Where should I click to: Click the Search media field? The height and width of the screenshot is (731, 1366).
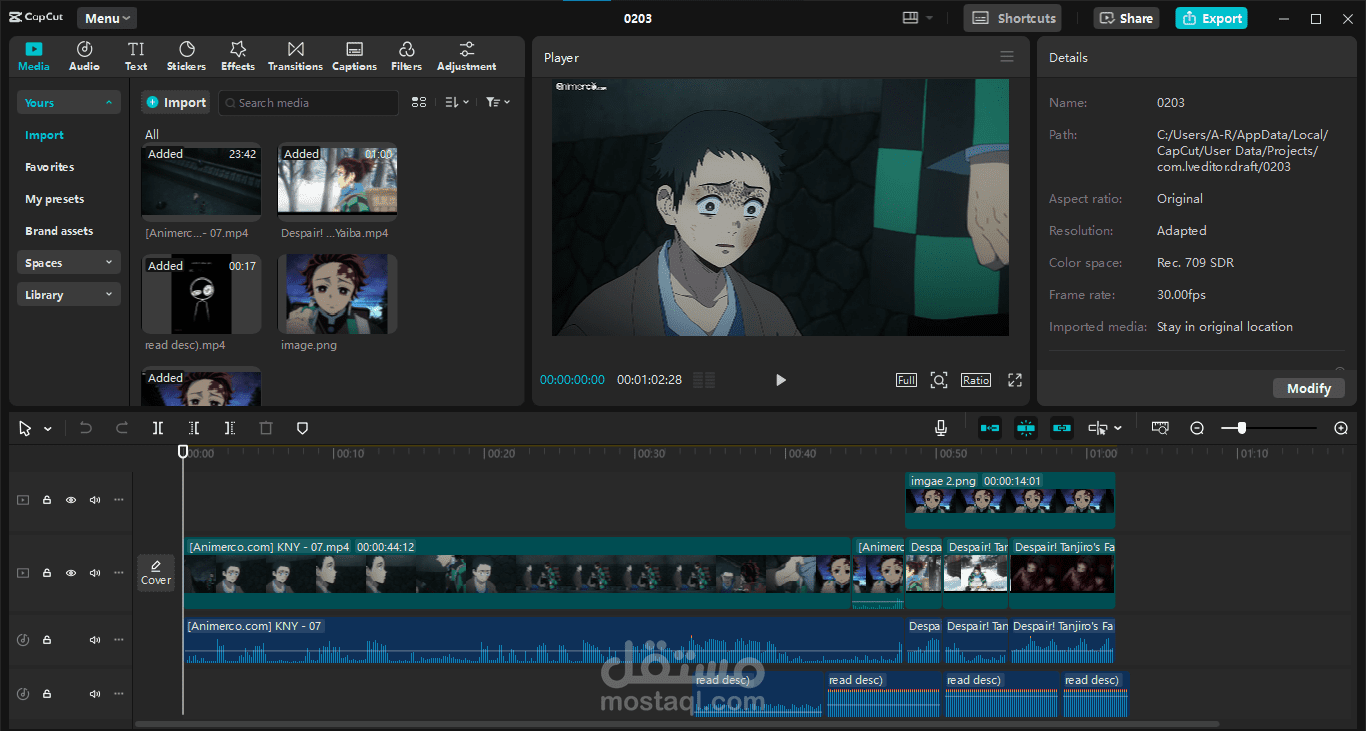pyautogui.click(x=308, y=102)
